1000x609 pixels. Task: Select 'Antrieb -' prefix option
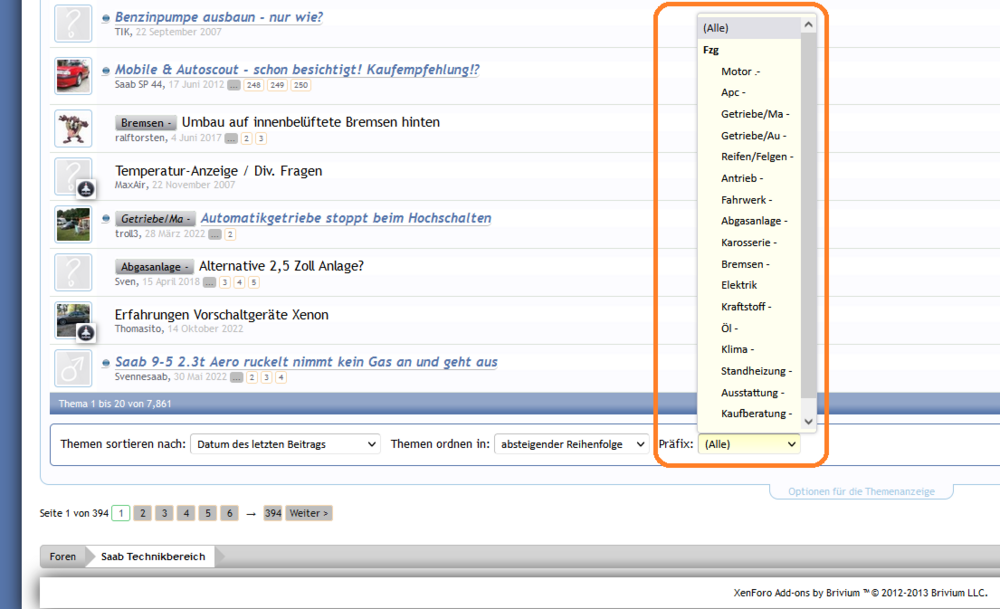(x=749, y=179)
